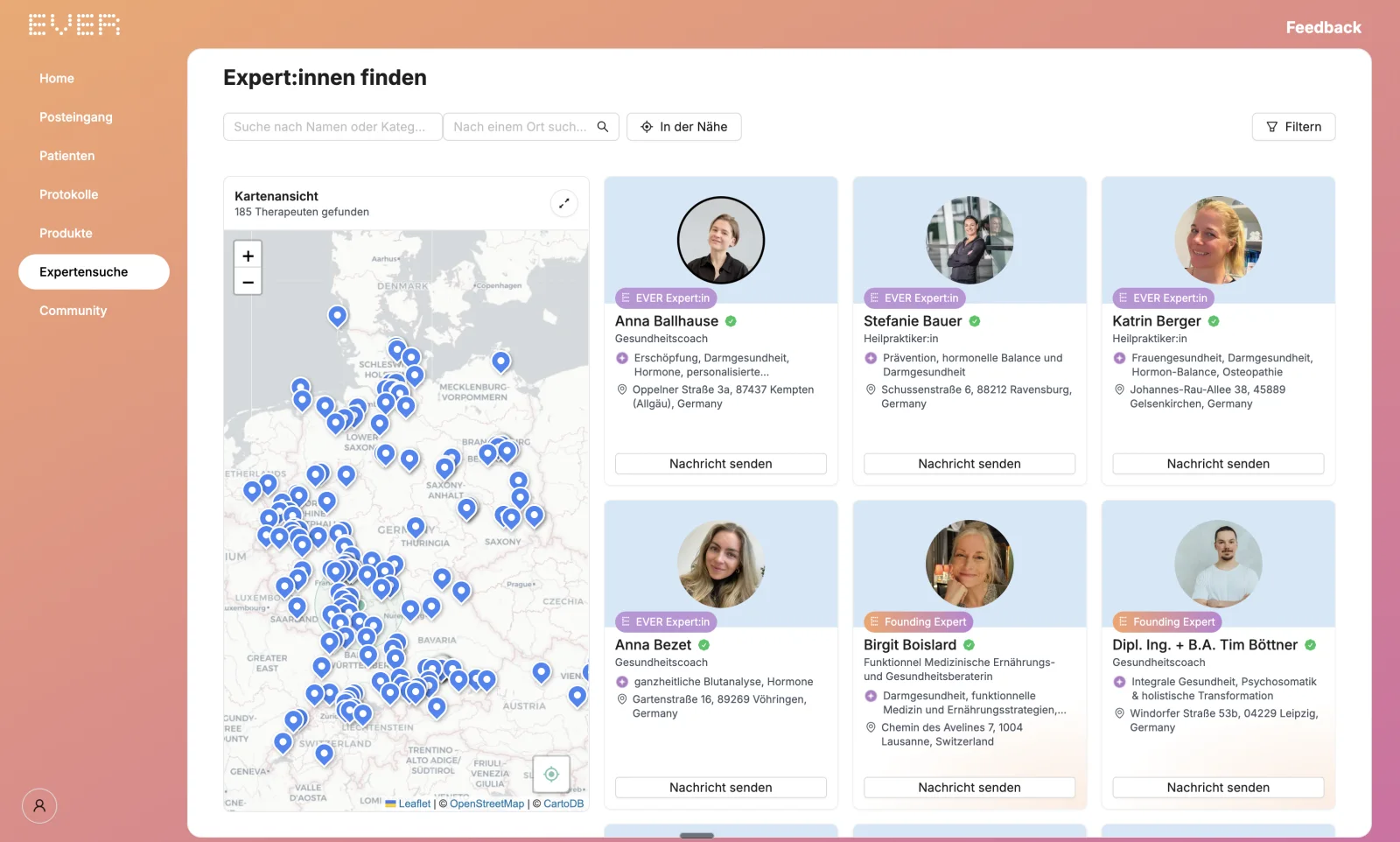Send message to Katrin Berger
The image size is (1400, 842).
coord(1218,464)
